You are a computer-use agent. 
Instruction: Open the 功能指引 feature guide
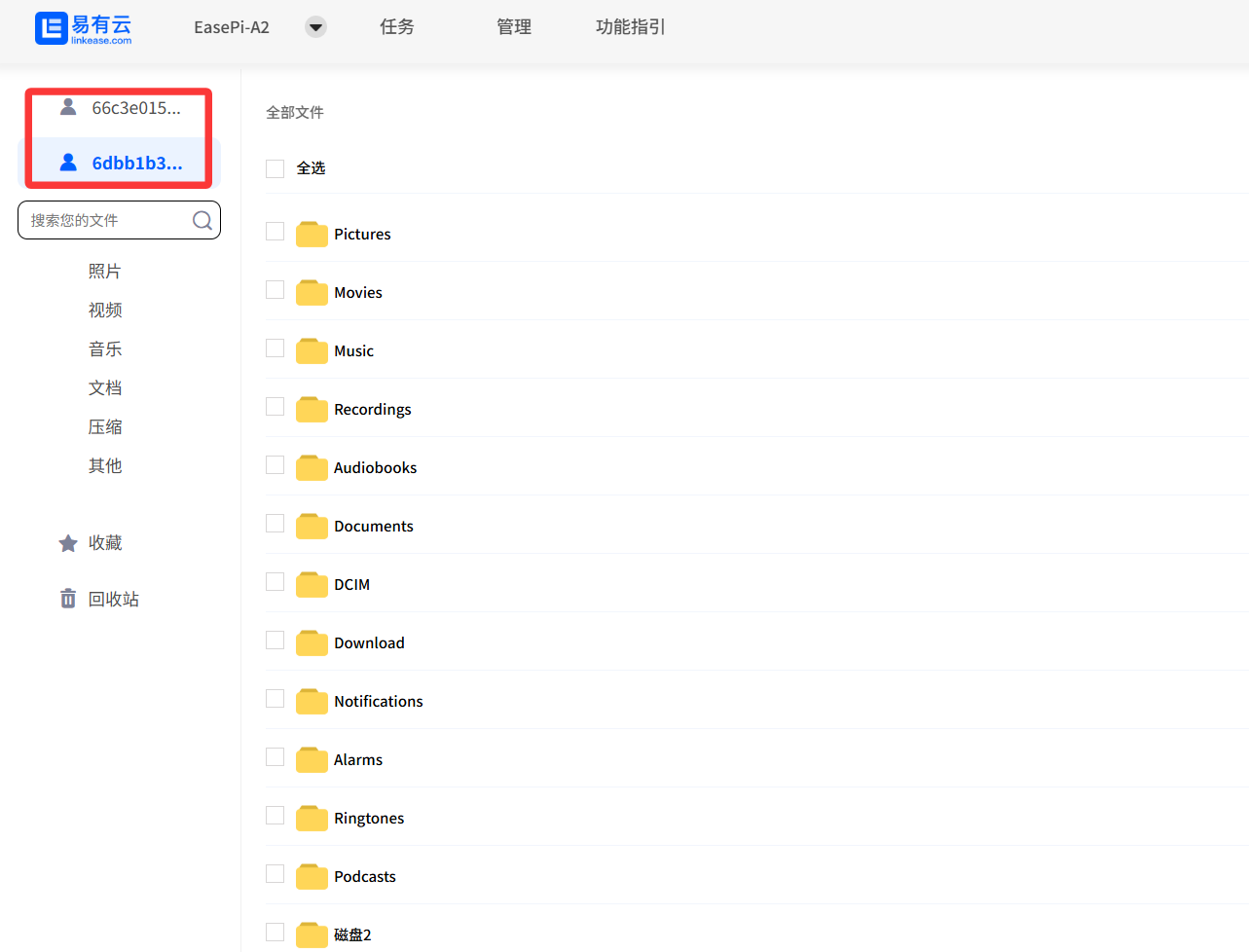[630, 27]
